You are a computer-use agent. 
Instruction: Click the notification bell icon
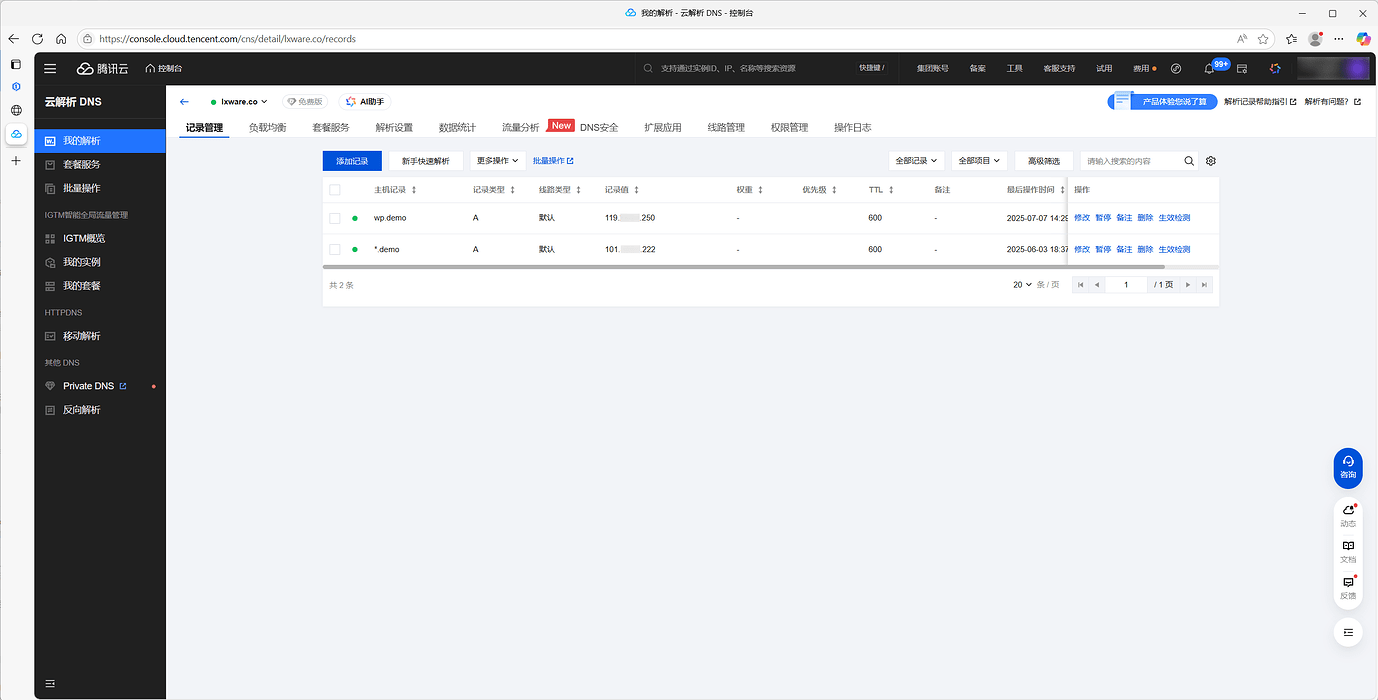coord(1207,67)
